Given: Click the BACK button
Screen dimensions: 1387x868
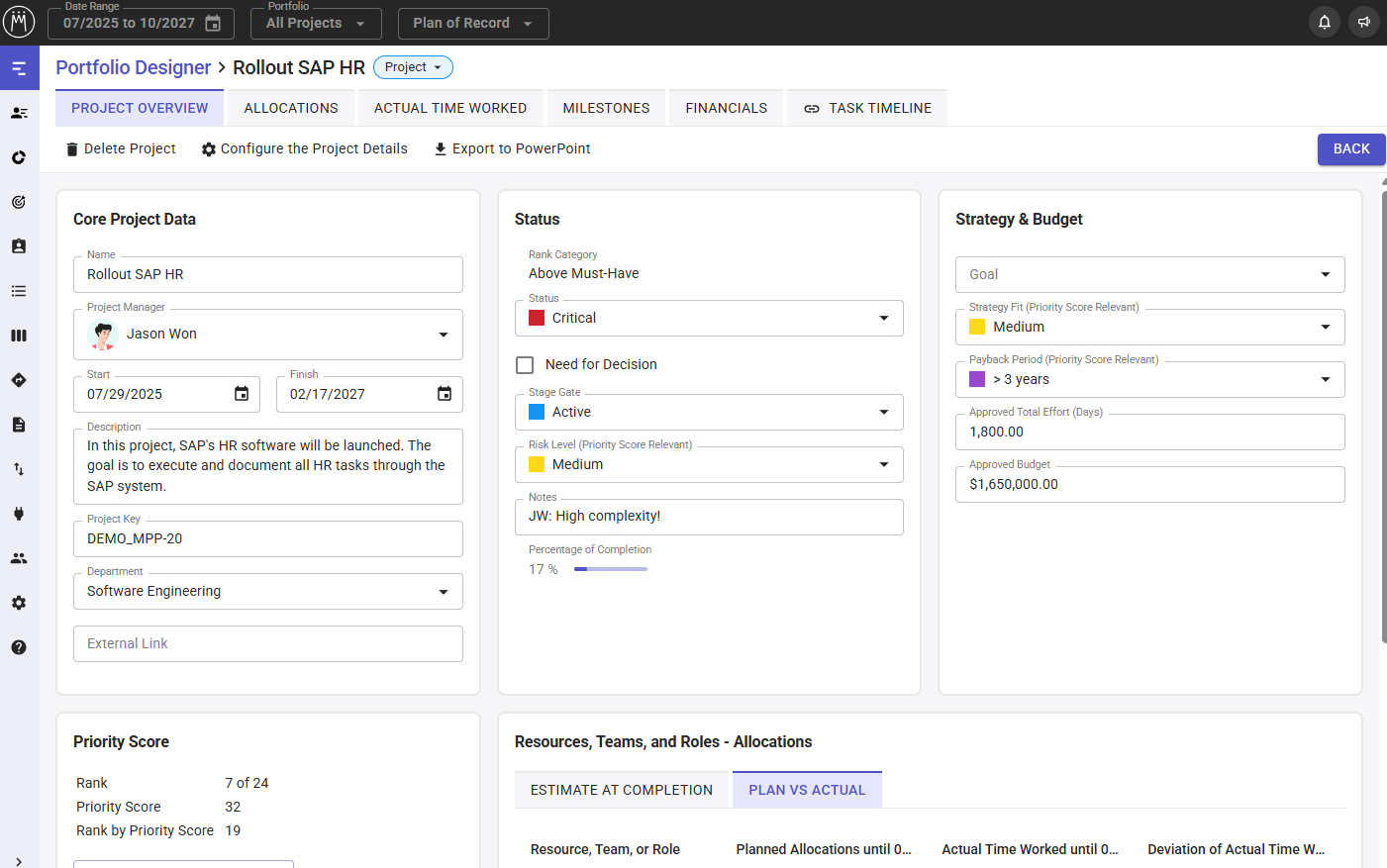Looking at the screenshot, I should click(x=1350, y=148).
